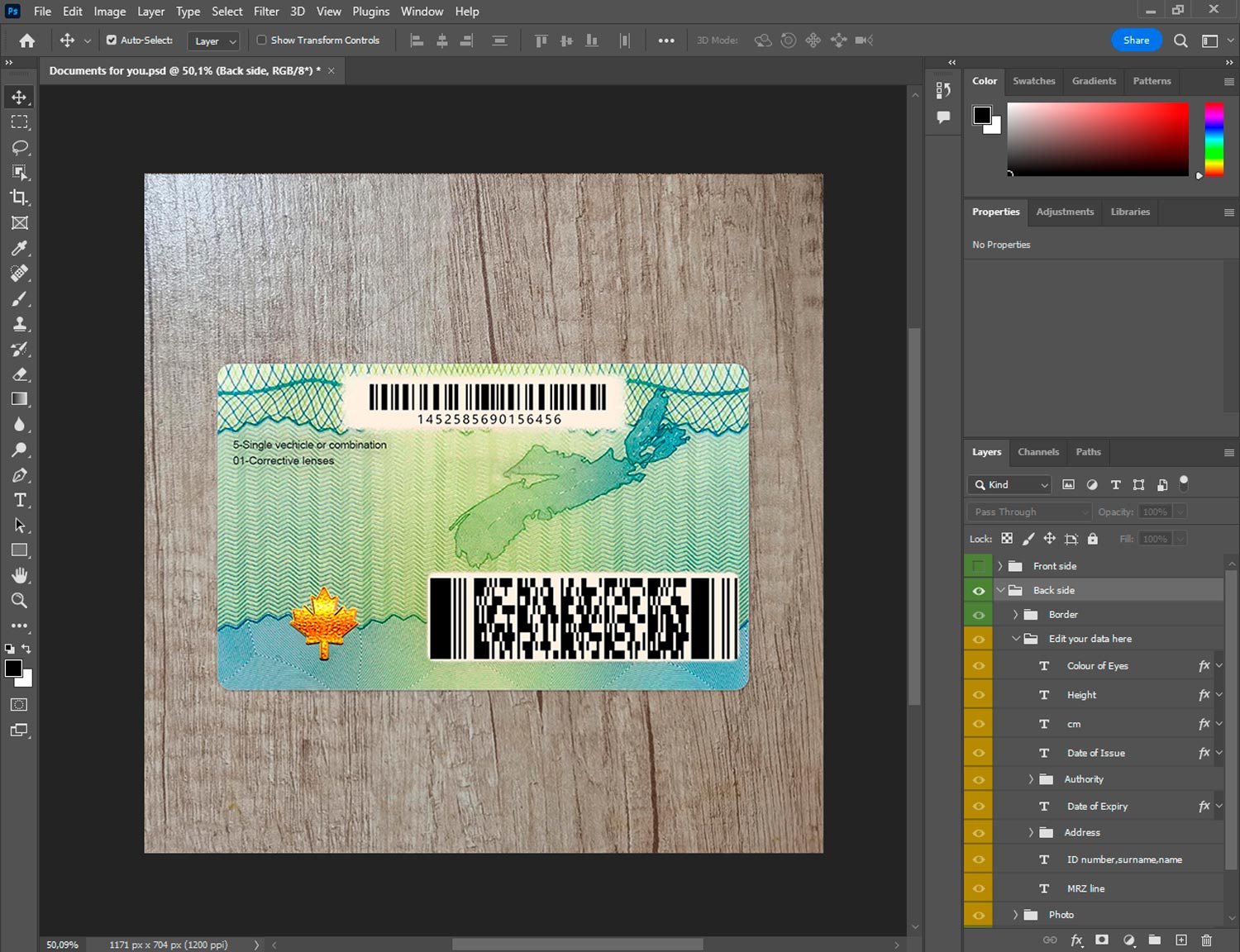The height and width of the screenshot is (952, 1240).
Task: Show the Front side layer group
Action: (x=978, y=566)
